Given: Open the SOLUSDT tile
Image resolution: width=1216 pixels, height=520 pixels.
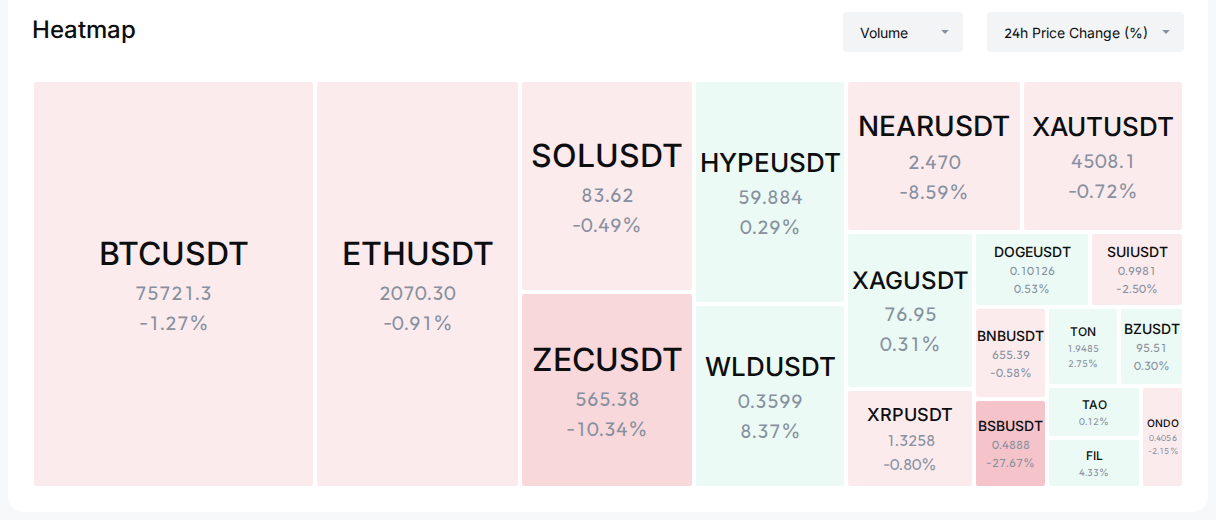Looking at the screenshot, I should [x=607, y=186].
